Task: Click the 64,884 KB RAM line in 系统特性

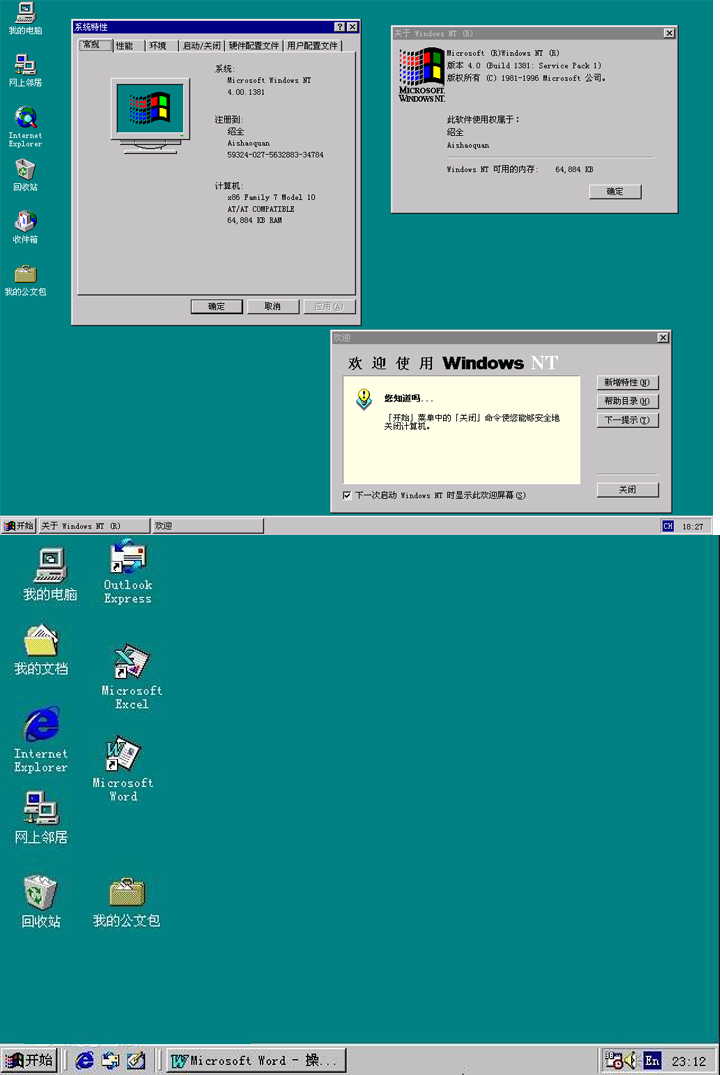Action: tap(254, 221)
